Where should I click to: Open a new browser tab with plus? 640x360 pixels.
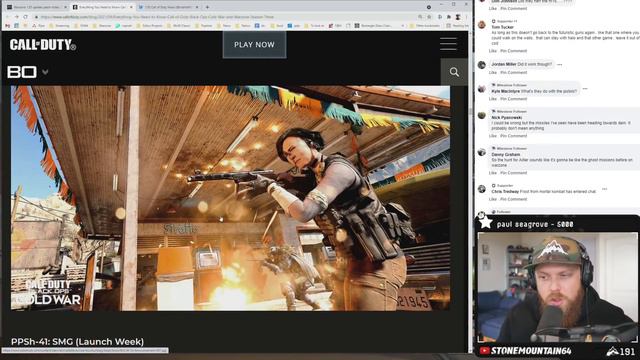pyautogui.click(x=207, y=7)
